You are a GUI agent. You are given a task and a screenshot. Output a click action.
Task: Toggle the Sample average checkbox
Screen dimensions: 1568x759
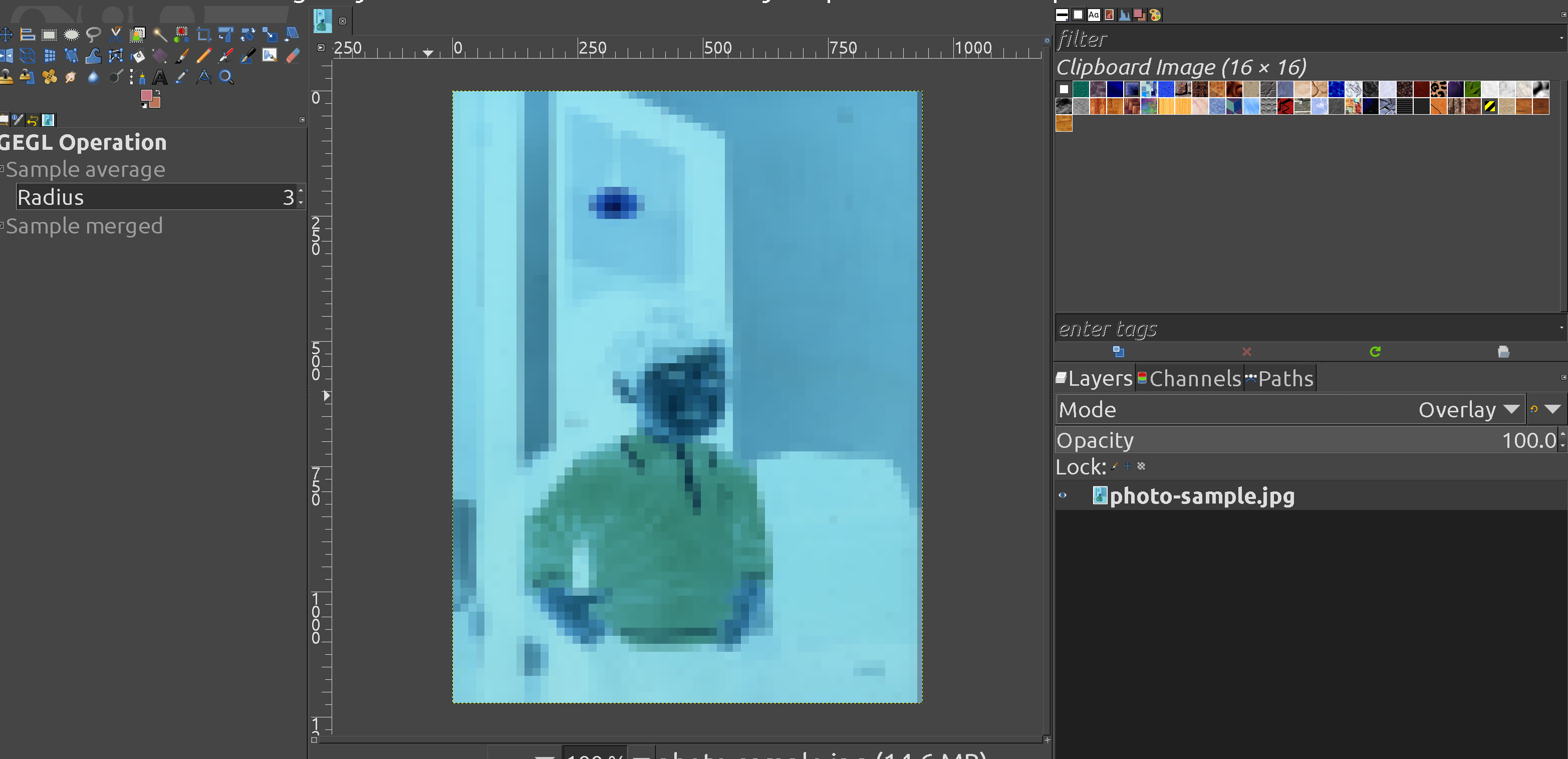coord(3,169)
